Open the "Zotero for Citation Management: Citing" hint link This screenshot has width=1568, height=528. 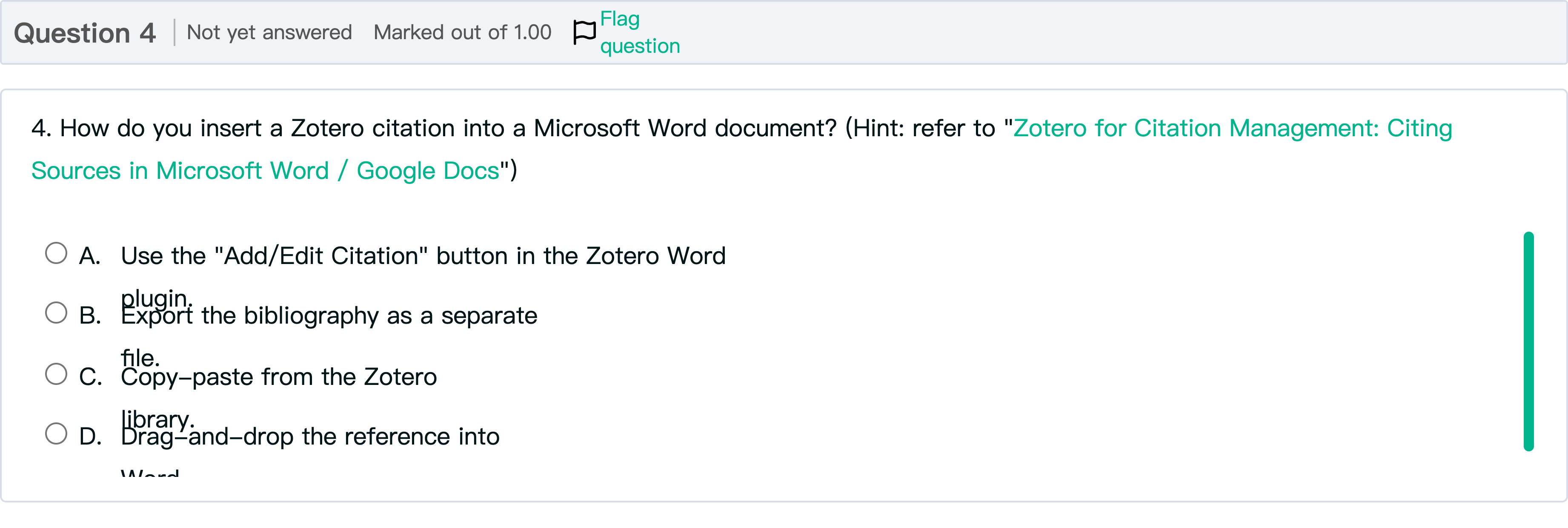coord(1232,129)
